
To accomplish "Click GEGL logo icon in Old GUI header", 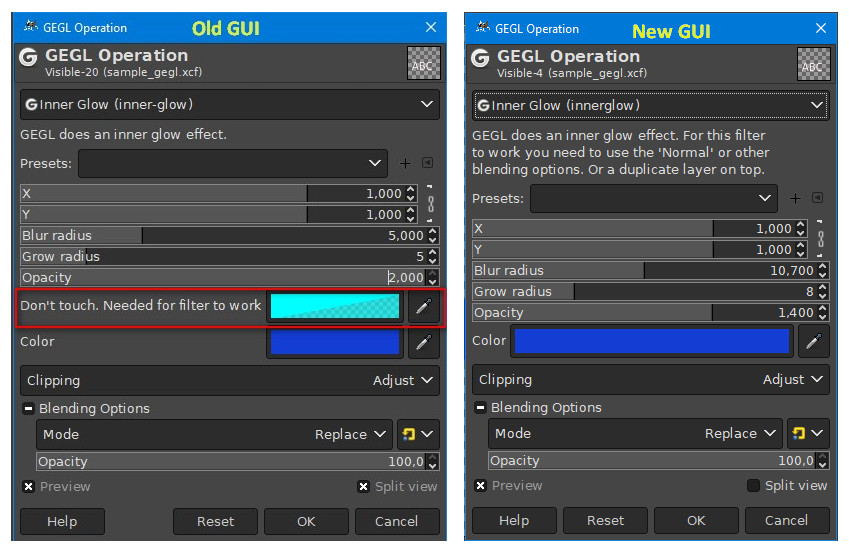I will click(x=28, y=57).
